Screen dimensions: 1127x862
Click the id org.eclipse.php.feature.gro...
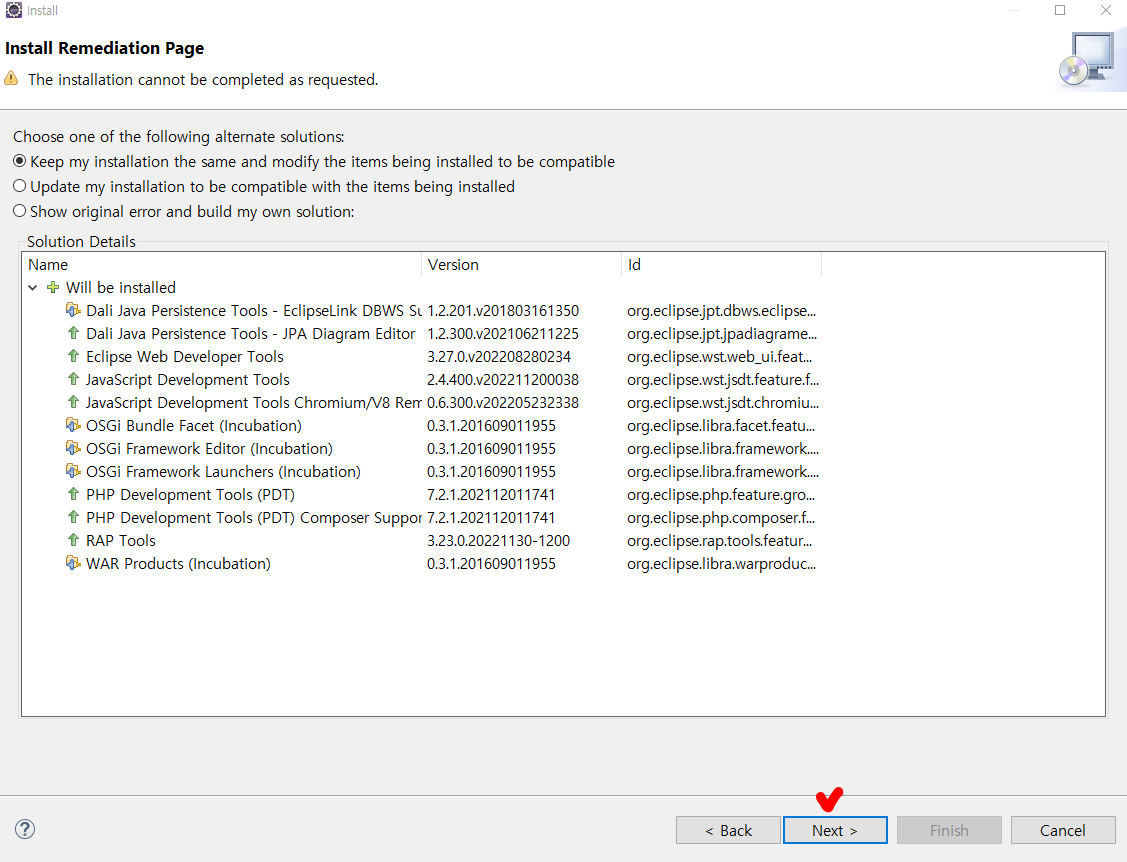pos(721,495)
